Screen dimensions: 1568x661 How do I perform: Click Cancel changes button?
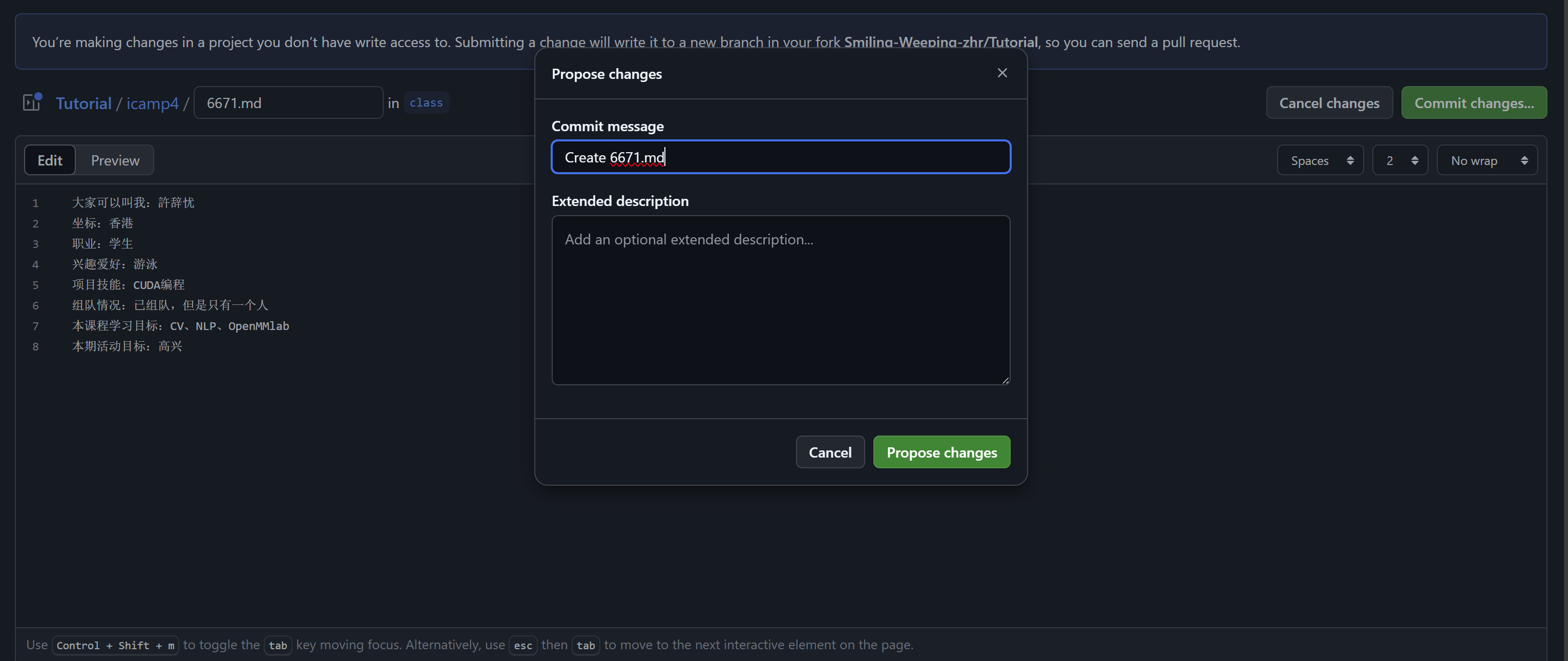point(1329,102)
